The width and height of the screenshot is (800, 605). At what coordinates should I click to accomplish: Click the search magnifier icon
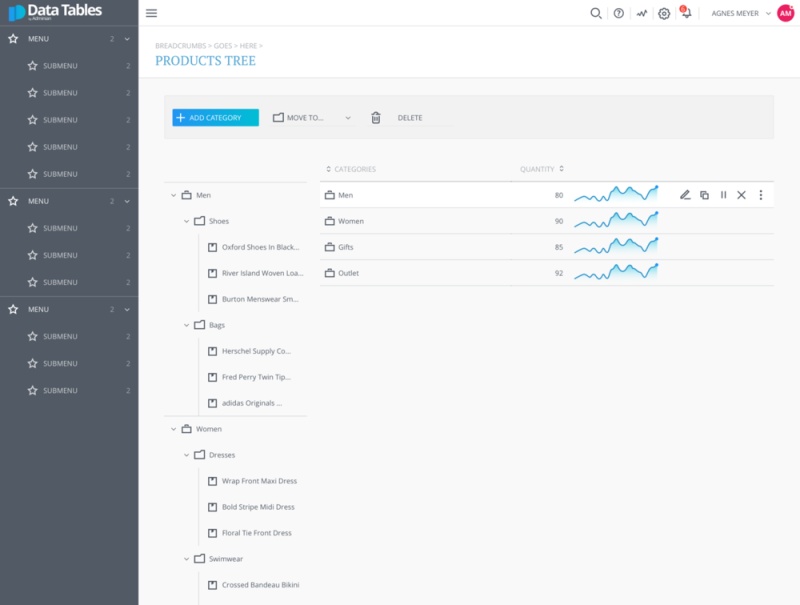[596, 13]
